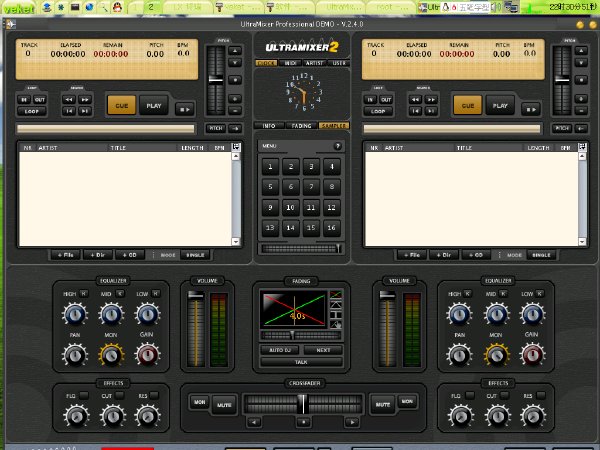
Task: Click the QQ penguin icon in the top panel
Action: click(117, 7)
